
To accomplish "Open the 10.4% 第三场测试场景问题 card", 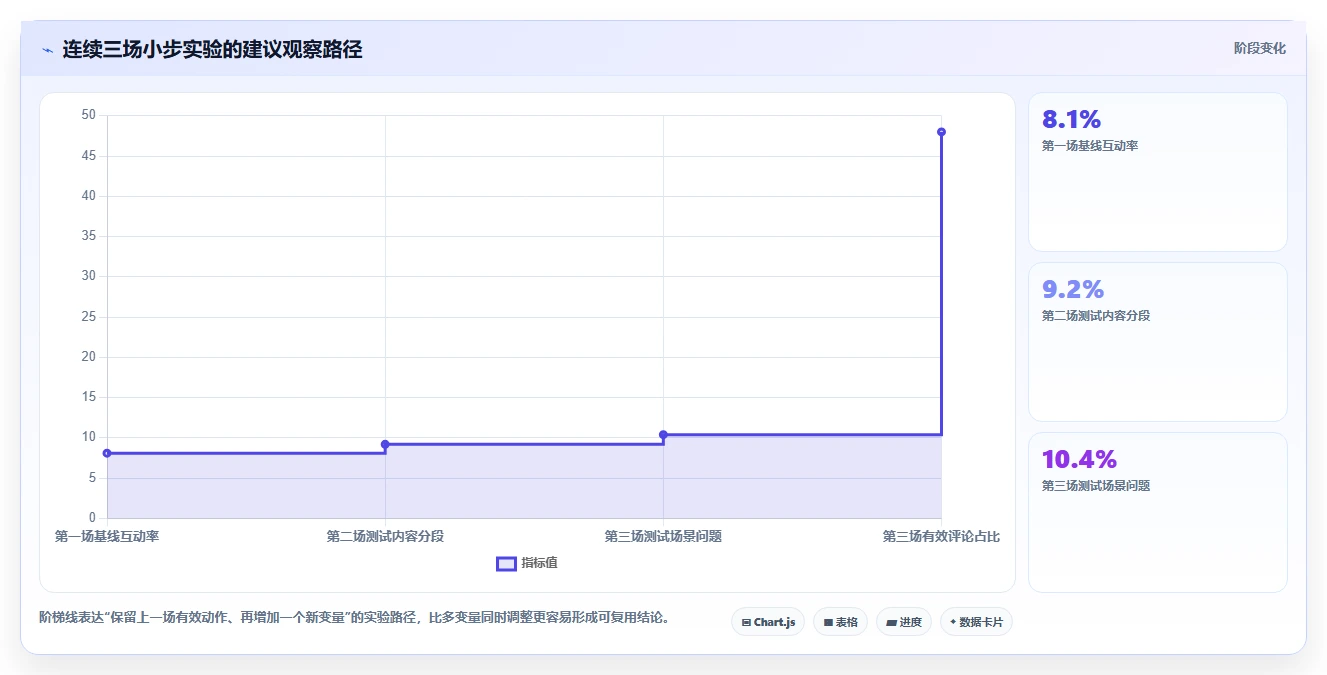I will point(1157,512).
